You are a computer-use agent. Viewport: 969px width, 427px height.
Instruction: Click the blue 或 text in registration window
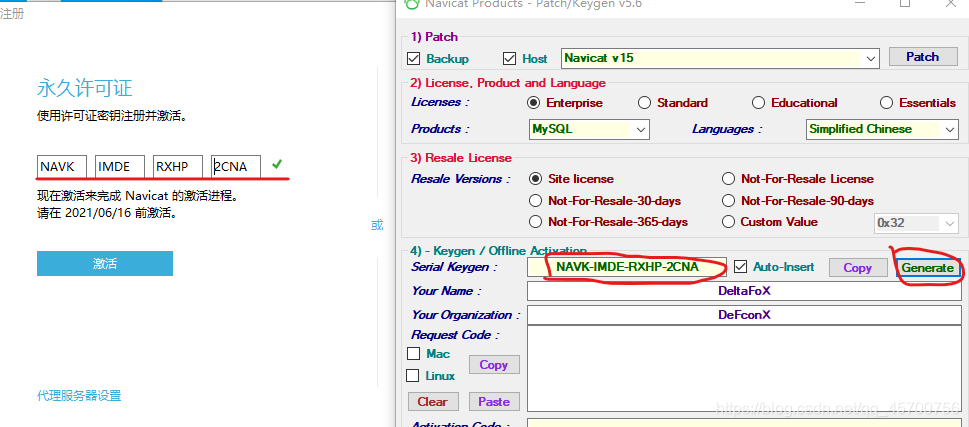tap(377, 225)
